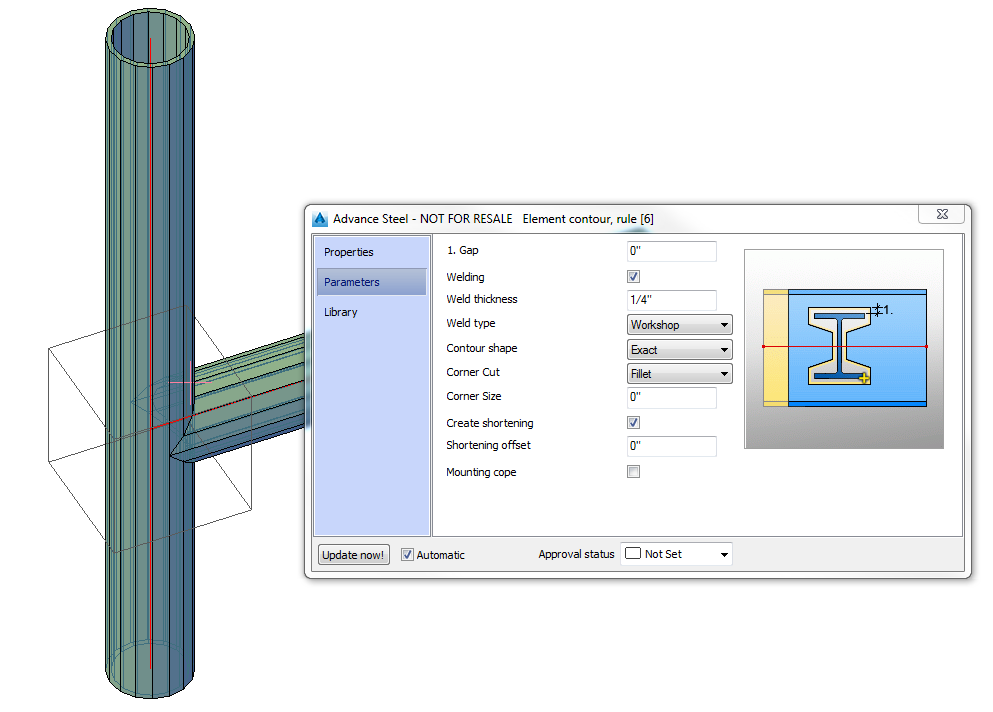Click the 'Contour shape' label
The width and height of the screenshot is (993, 712).
(482, 348)
